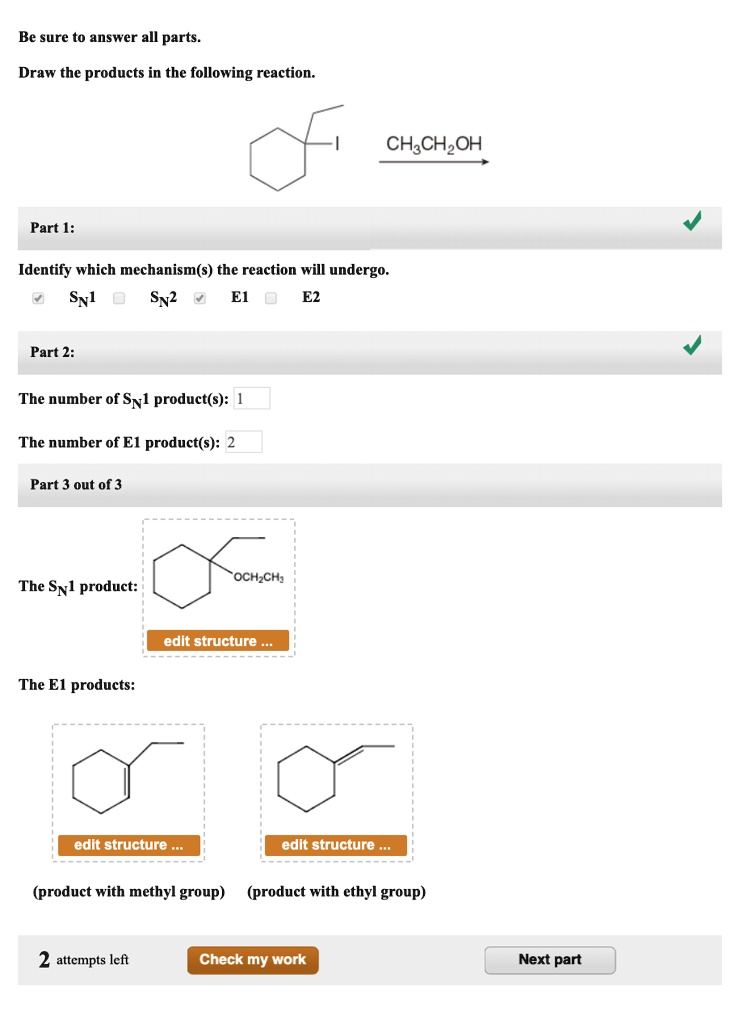Open the SN1 product structure editor
Image resolution: width=748 pixels, height=1024 pixels.
tap(218, 640)
